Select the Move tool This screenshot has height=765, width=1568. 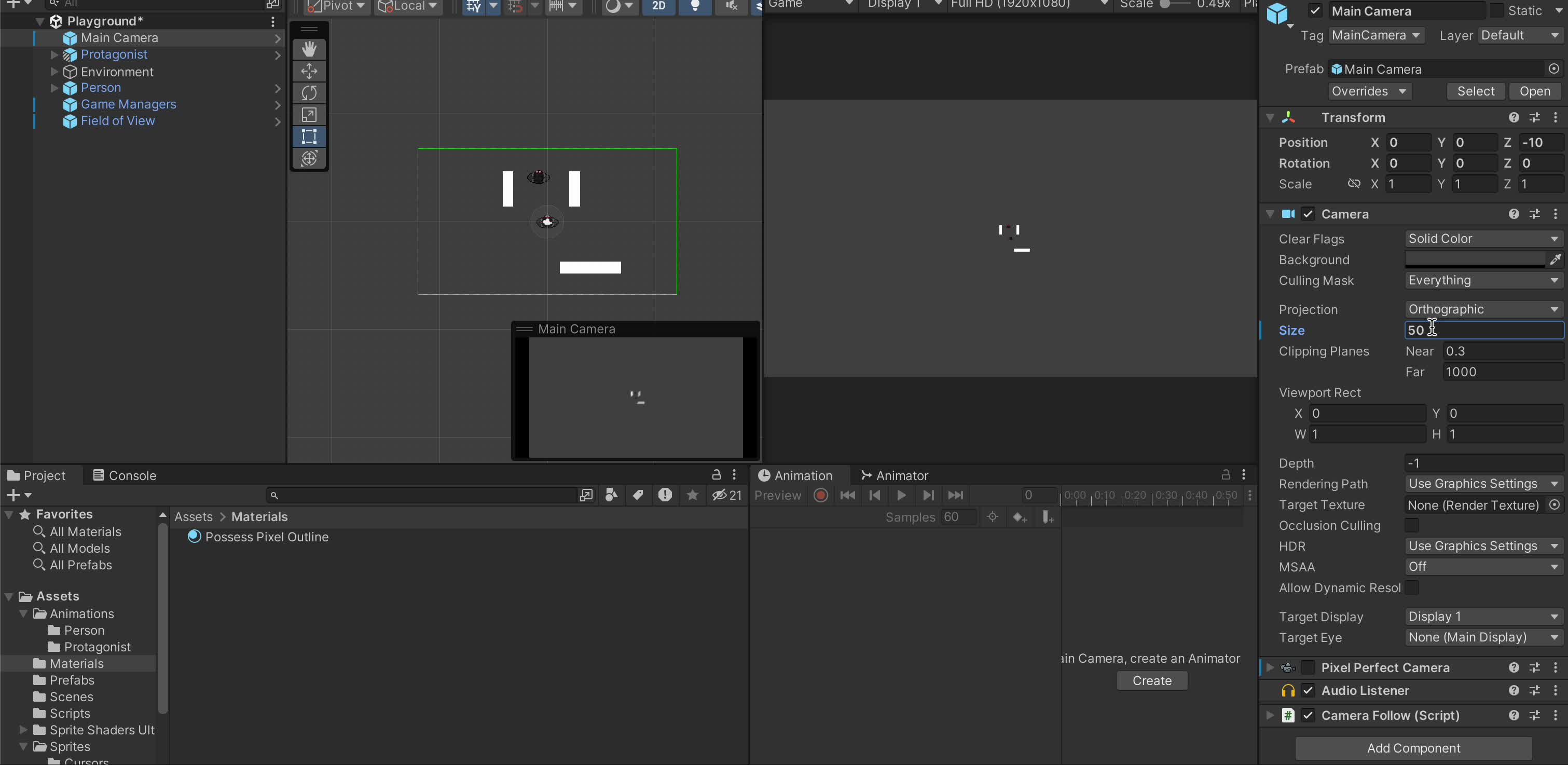309,71
